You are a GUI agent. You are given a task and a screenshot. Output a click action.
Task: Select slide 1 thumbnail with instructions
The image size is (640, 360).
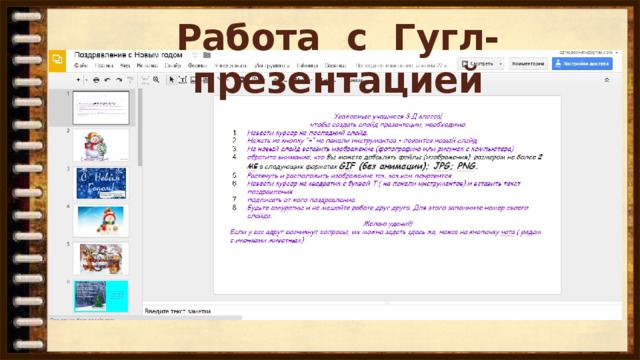click(x=101, y=108)
